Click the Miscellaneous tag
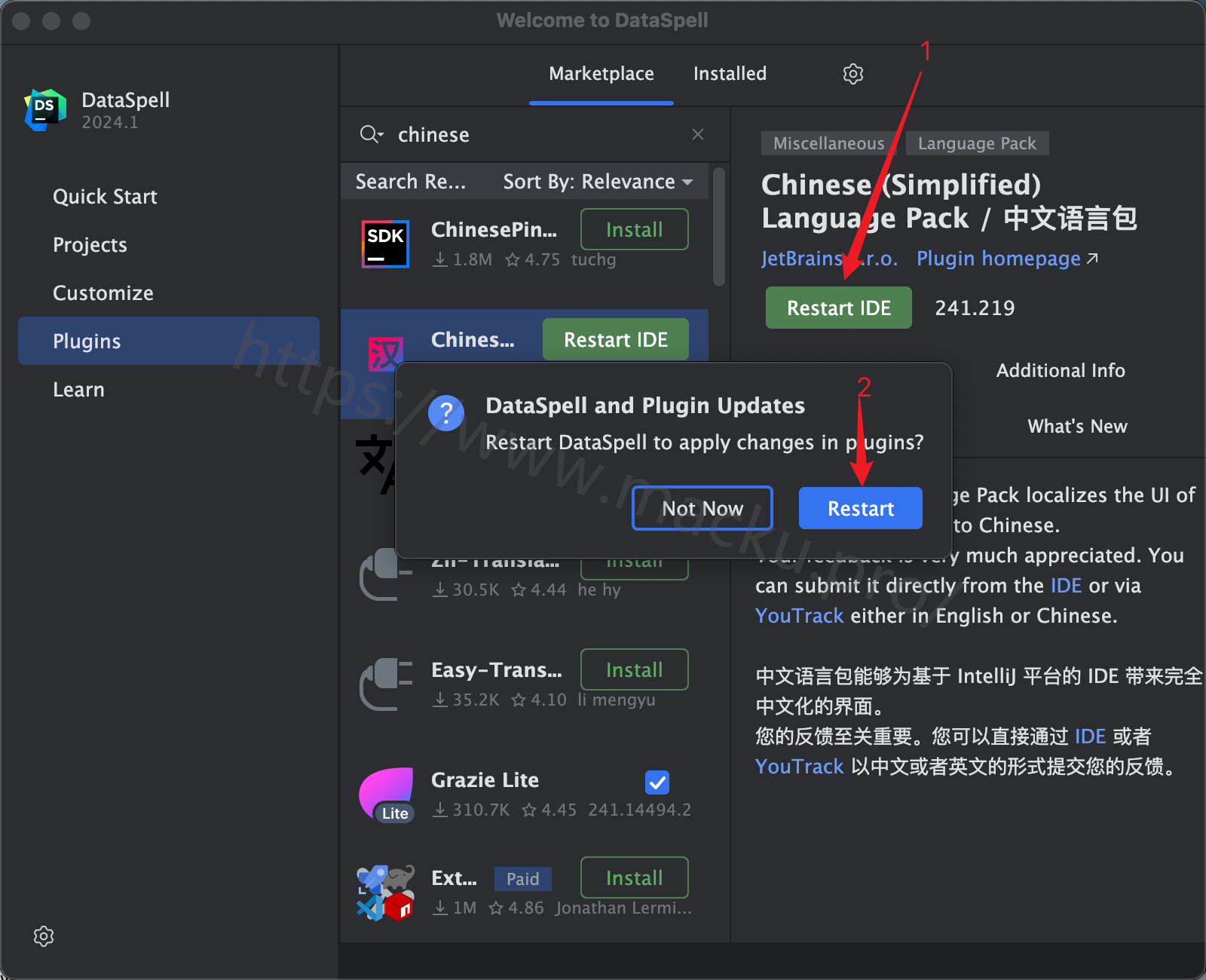This screenshot has width=1206, height=980. click(828, 143)
